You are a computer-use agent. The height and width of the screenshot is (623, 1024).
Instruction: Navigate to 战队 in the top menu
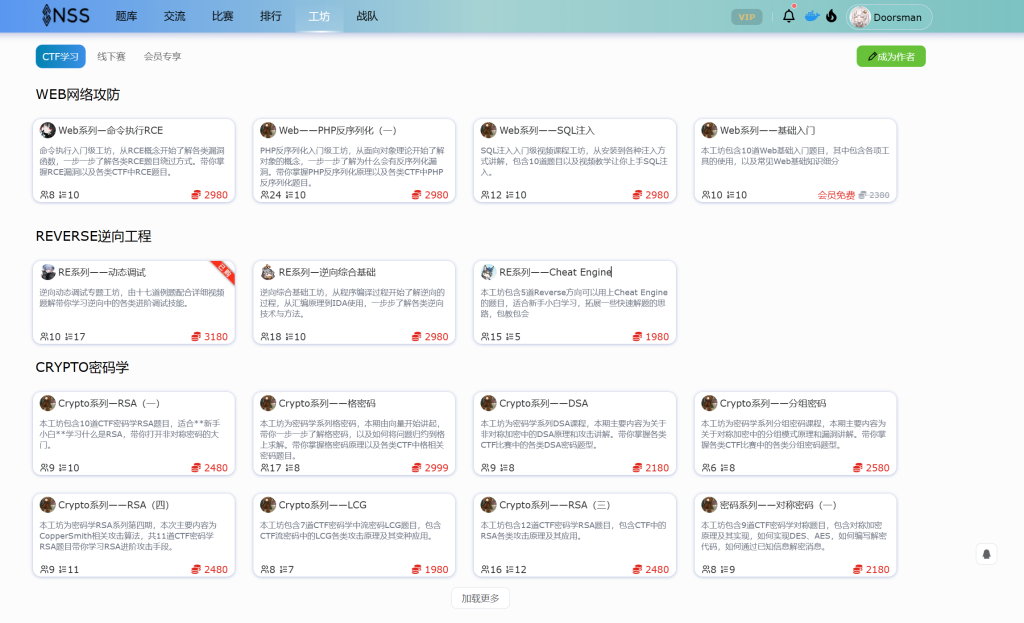[367, 16]
